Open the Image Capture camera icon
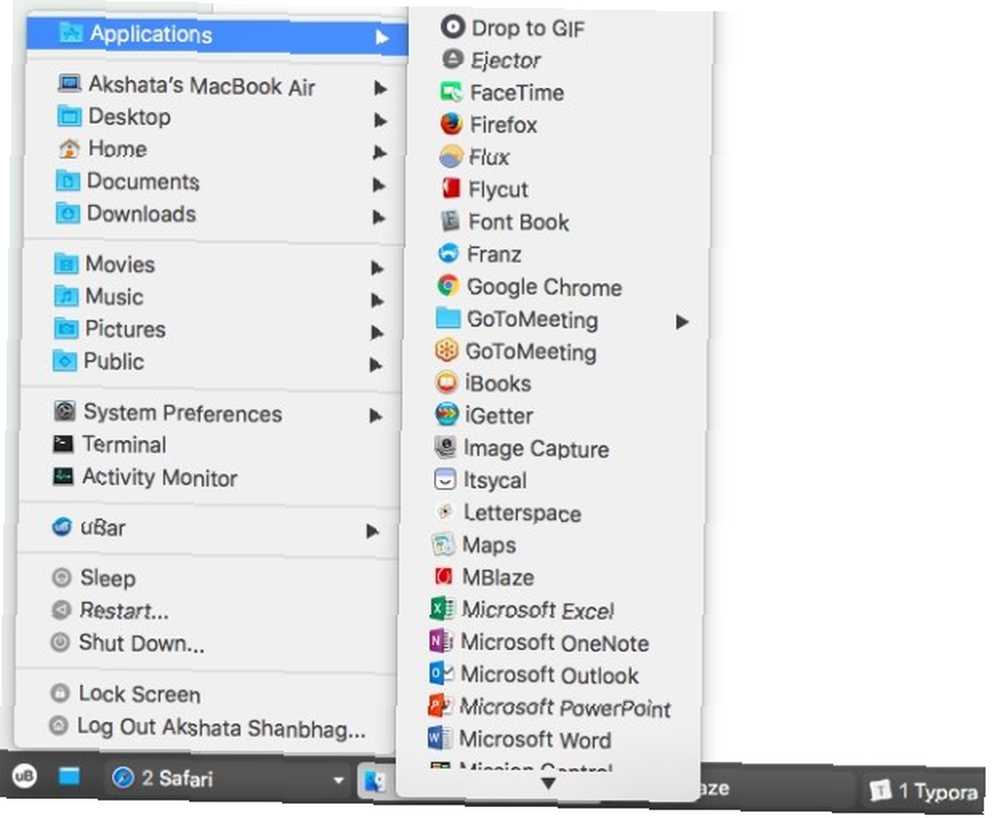The image size is (1000, 818). pos(445,447)
